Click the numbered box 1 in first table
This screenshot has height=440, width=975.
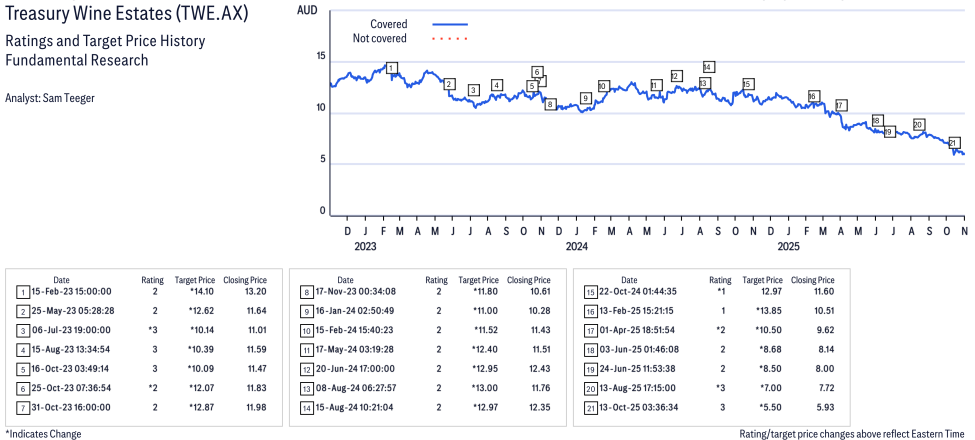[x=23, y=292]
